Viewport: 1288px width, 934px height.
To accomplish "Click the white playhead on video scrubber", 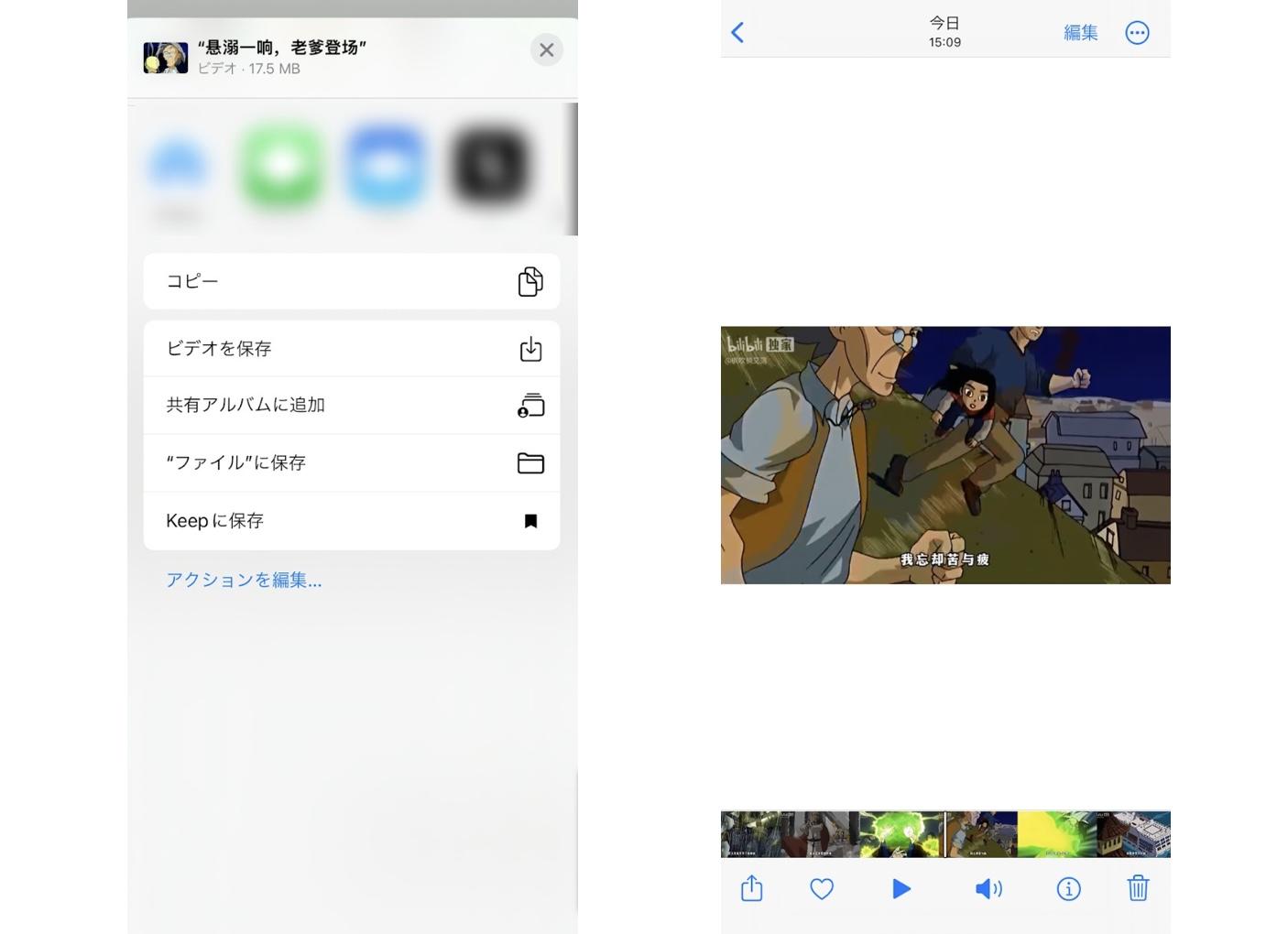I will pos(944,834).
